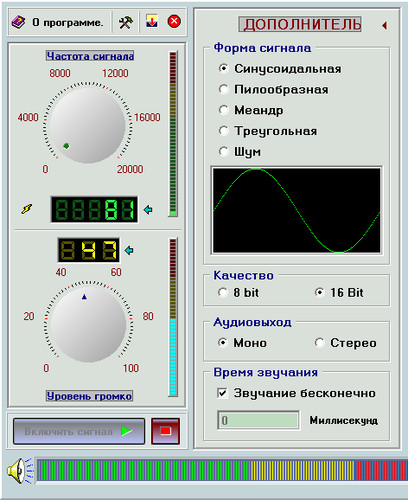This screenshot has width=408, height=500.
Task: Click the speaker icon at bottom
Action: pyautogui.click(x=19, y=471)
